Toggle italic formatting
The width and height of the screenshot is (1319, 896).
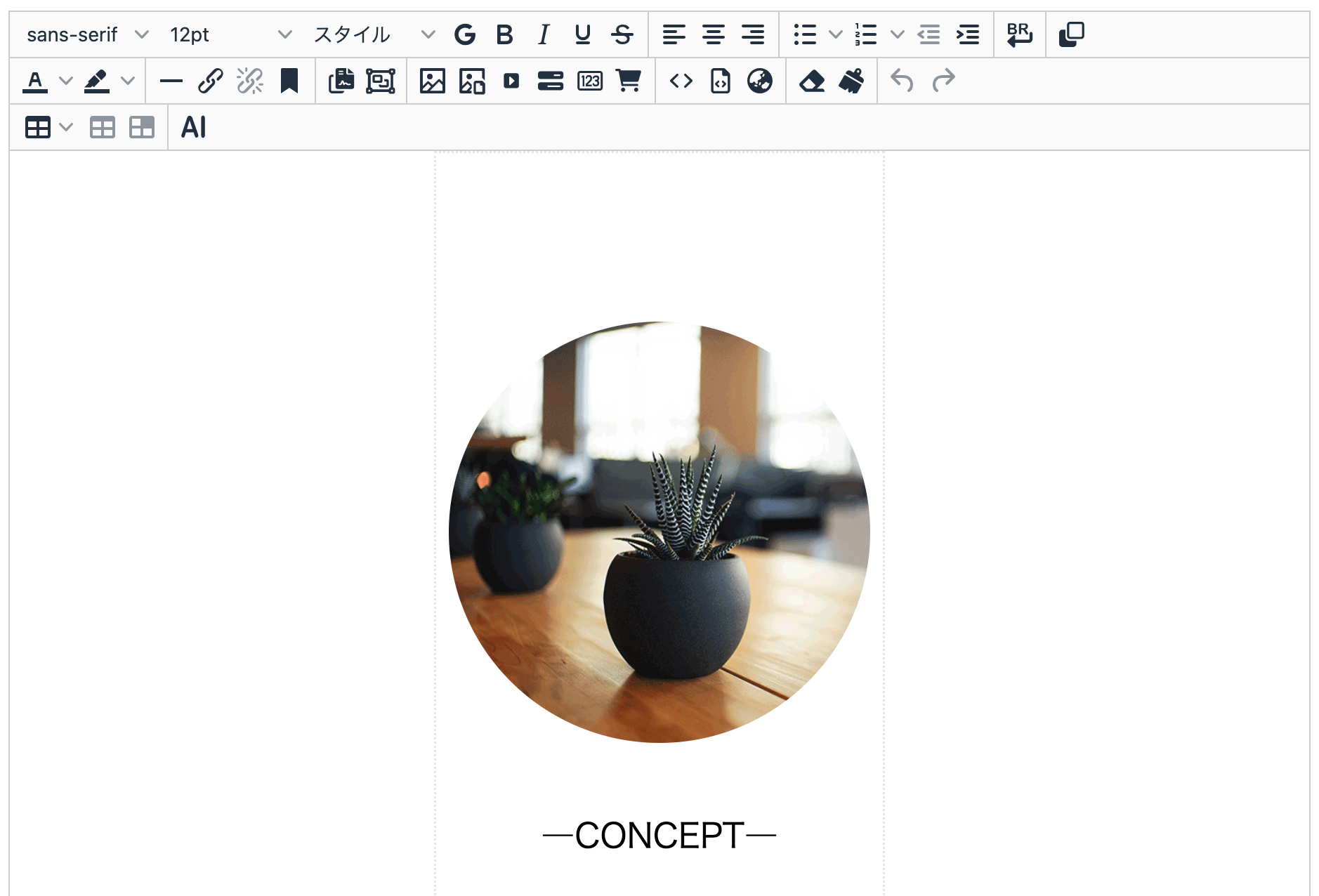pyautogui.click(x=544, y=34)
